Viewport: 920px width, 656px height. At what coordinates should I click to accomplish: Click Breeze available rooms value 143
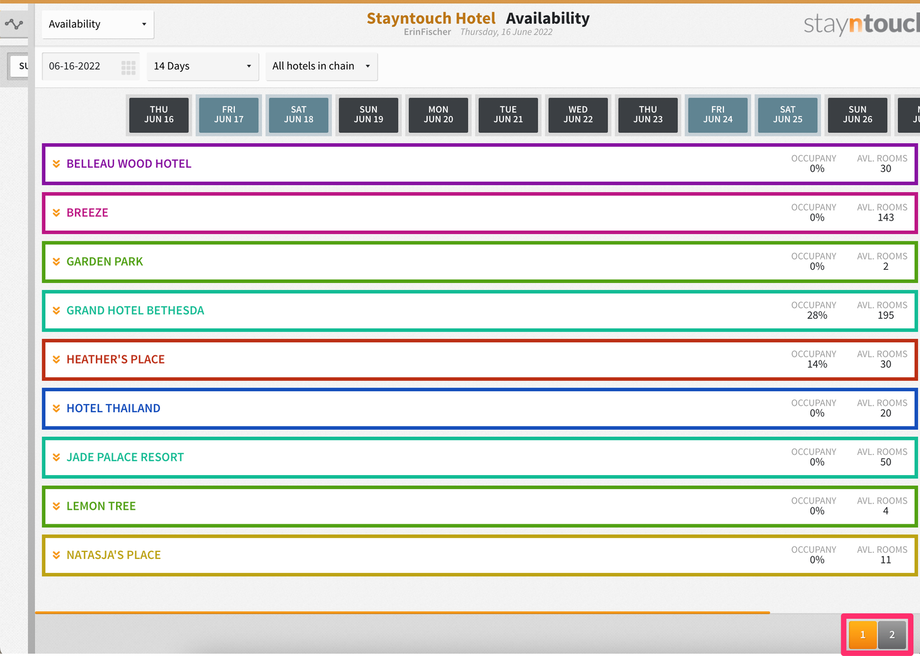885,218
